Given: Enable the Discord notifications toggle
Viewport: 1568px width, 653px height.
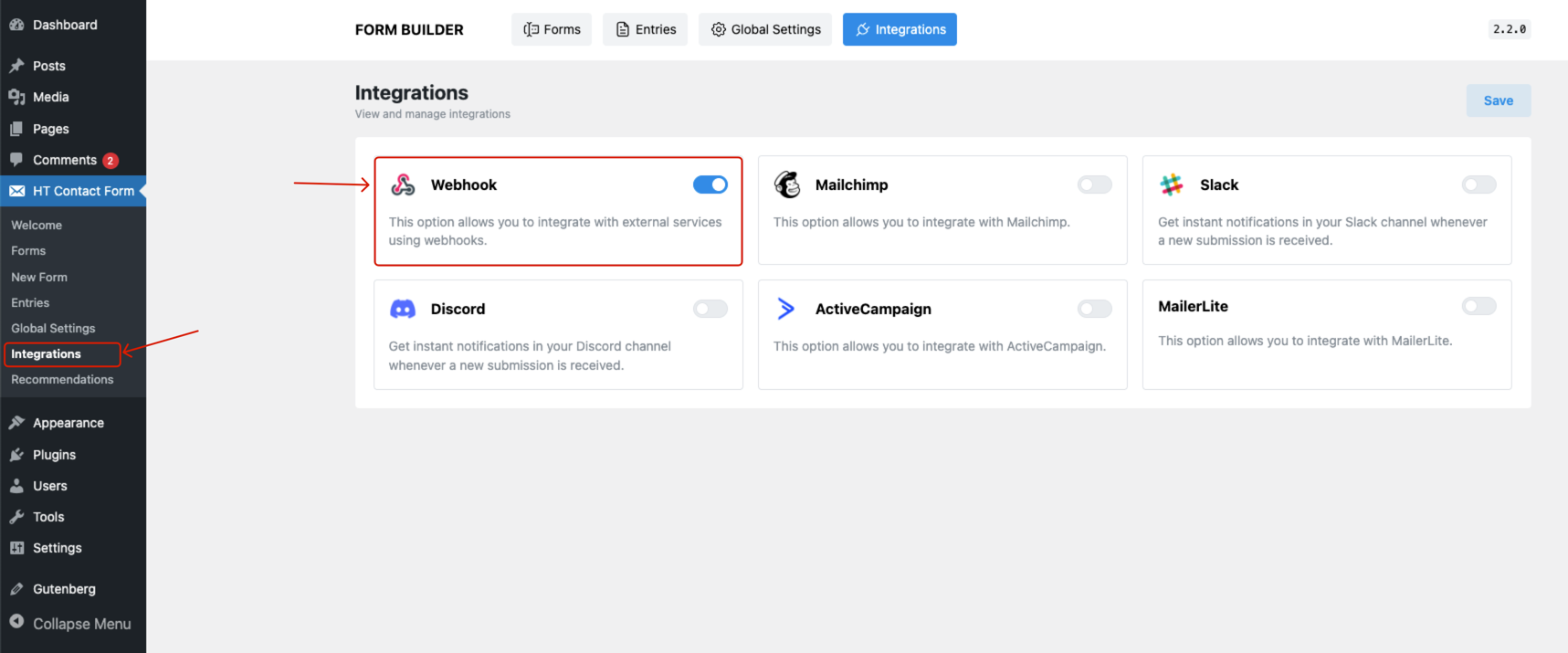Looking at the screenshot, I should (x=710, y=309).
